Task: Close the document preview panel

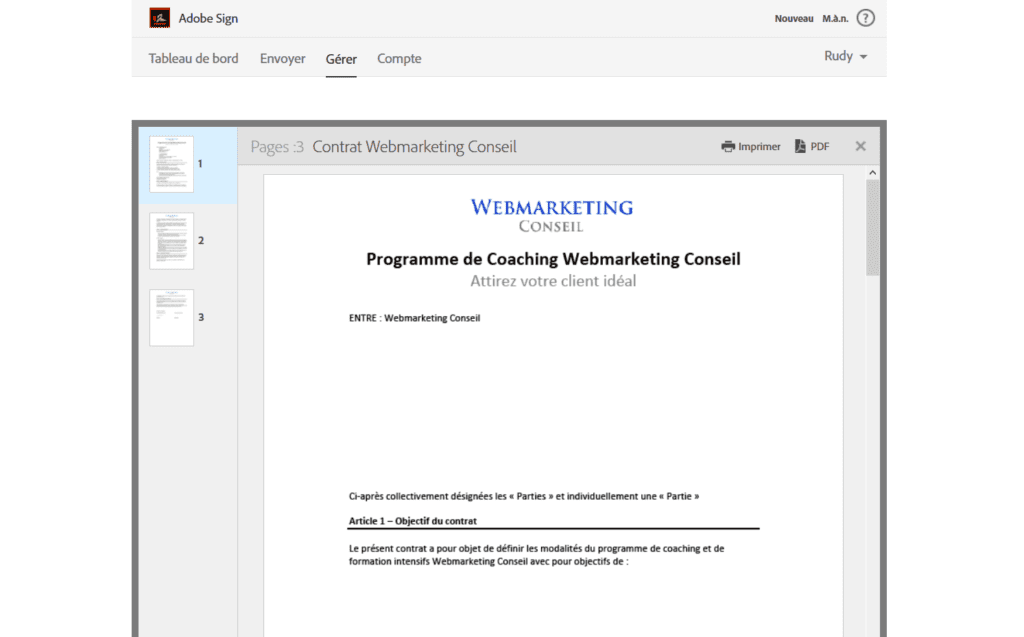Action: [861, 146]
